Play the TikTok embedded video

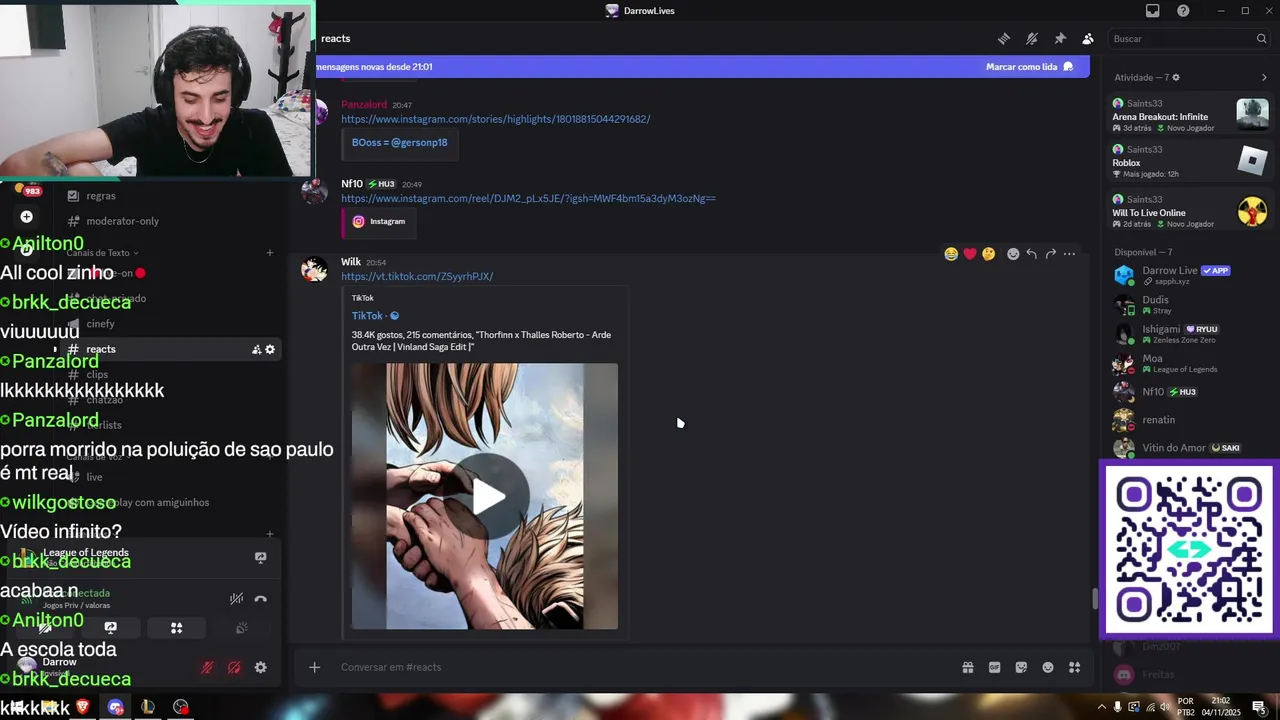(489, 497)
